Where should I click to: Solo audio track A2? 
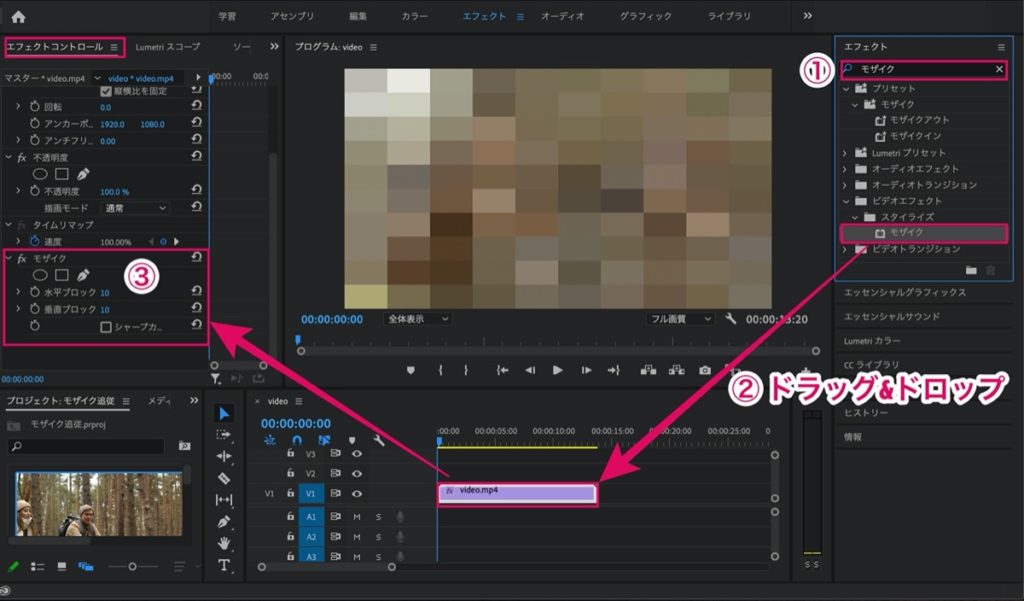379,537
